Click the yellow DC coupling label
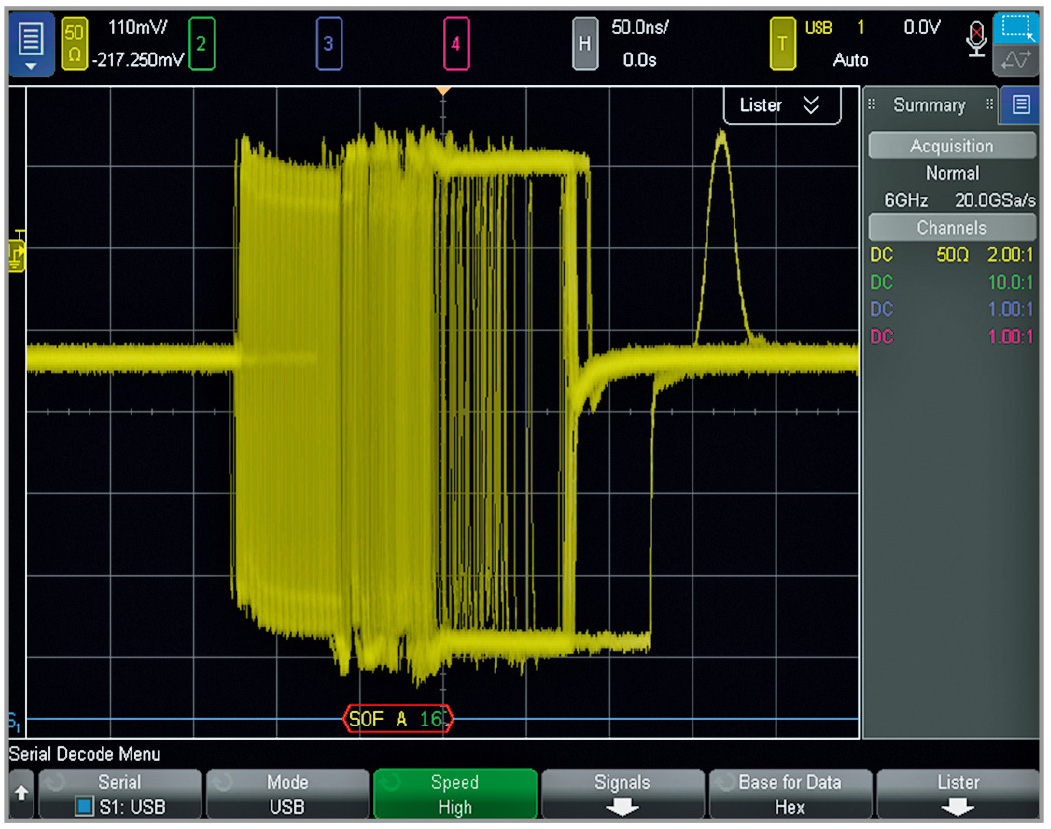This screenshot has height=829, width=1051. tap(881, 255)
